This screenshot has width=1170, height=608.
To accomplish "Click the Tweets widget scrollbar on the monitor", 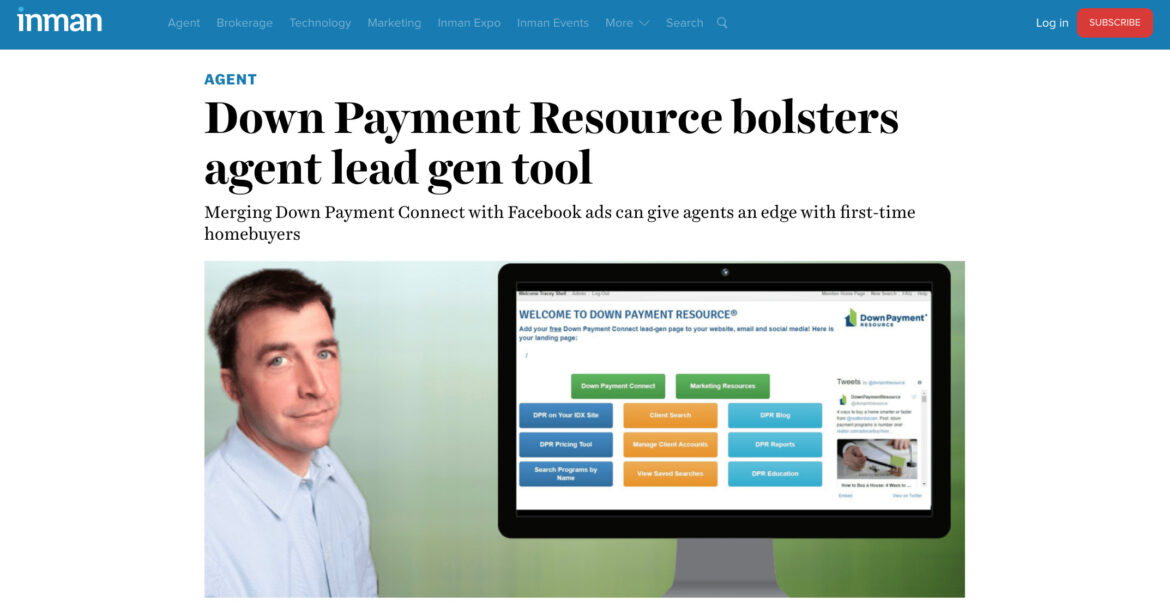I will click(x=924, y=440).
